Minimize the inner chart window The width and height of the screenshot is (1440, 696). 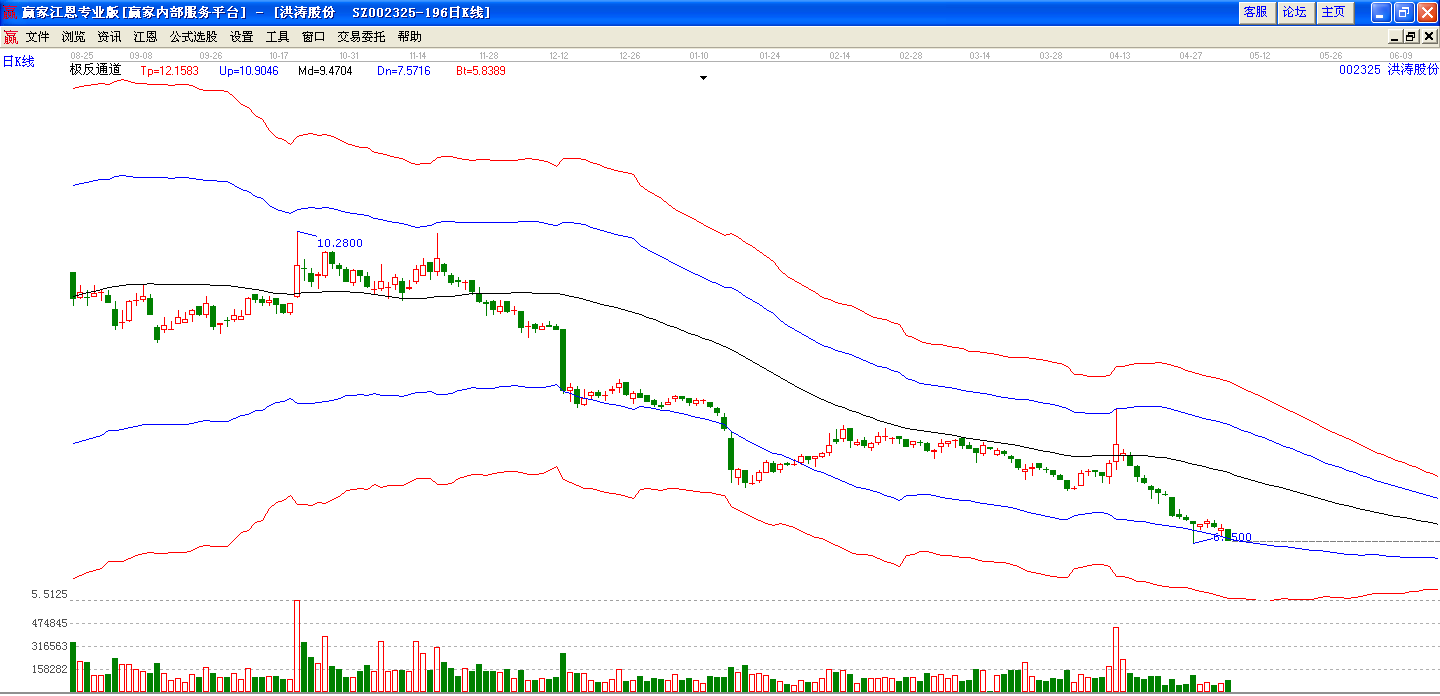click(x=1395, y=37)
